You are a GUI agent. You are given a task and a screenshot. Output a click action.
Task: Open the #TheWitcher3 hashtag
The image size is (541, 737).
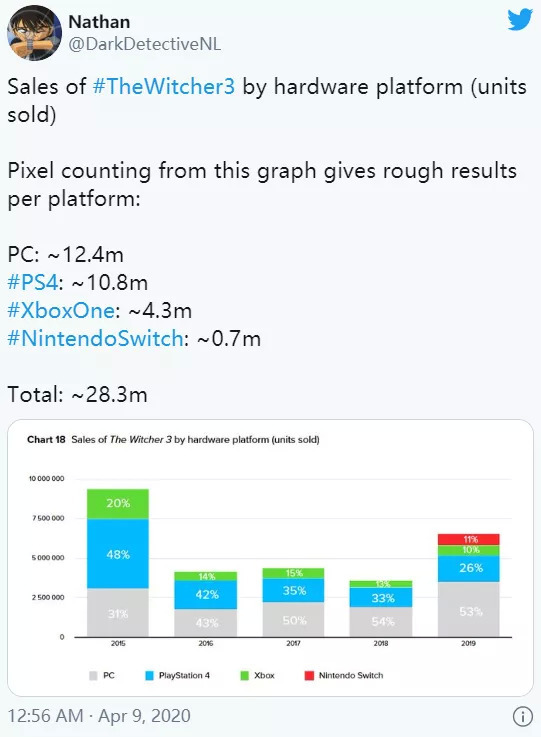(x=164, y=86)
